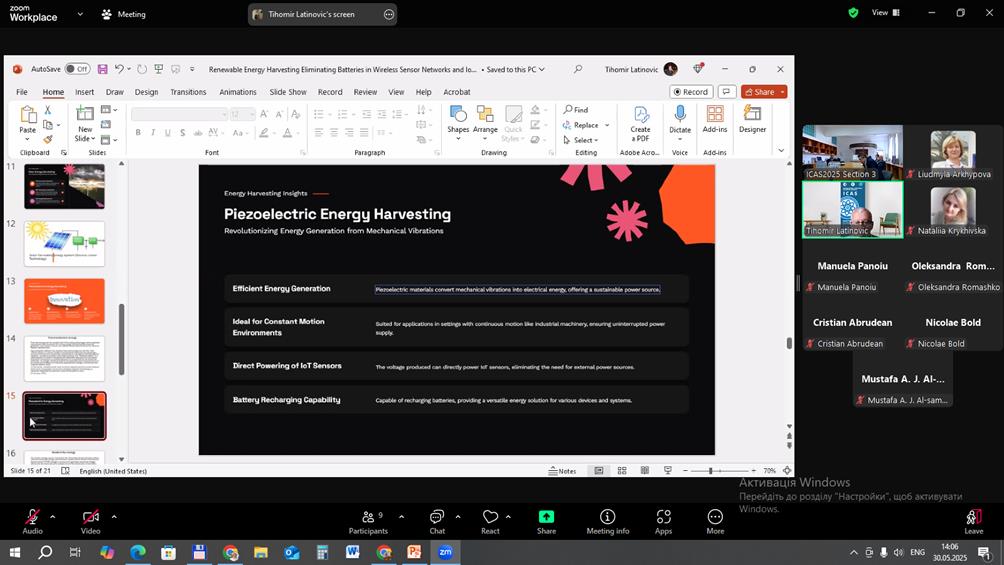Open the File menu
This screenshot has height=565, width=1004.
22,92
